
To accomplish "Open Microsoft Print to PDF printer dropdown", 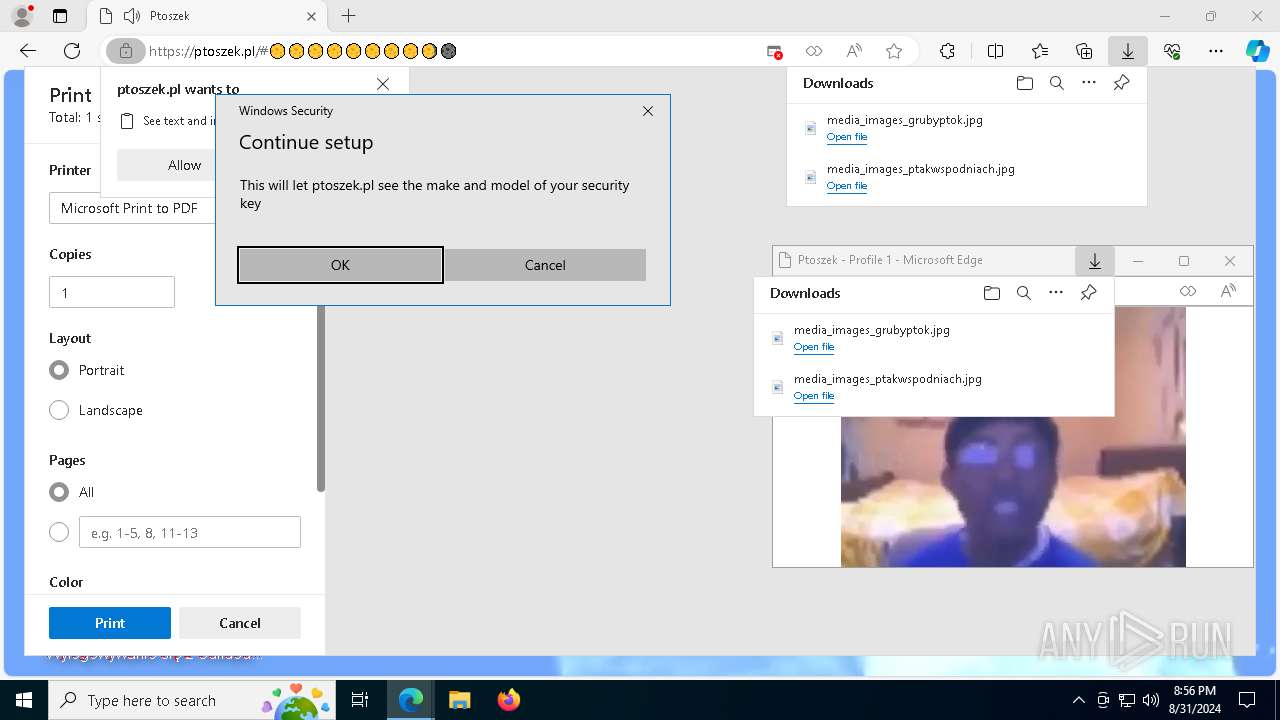I will pyautogui.click(x=133, y=208).
